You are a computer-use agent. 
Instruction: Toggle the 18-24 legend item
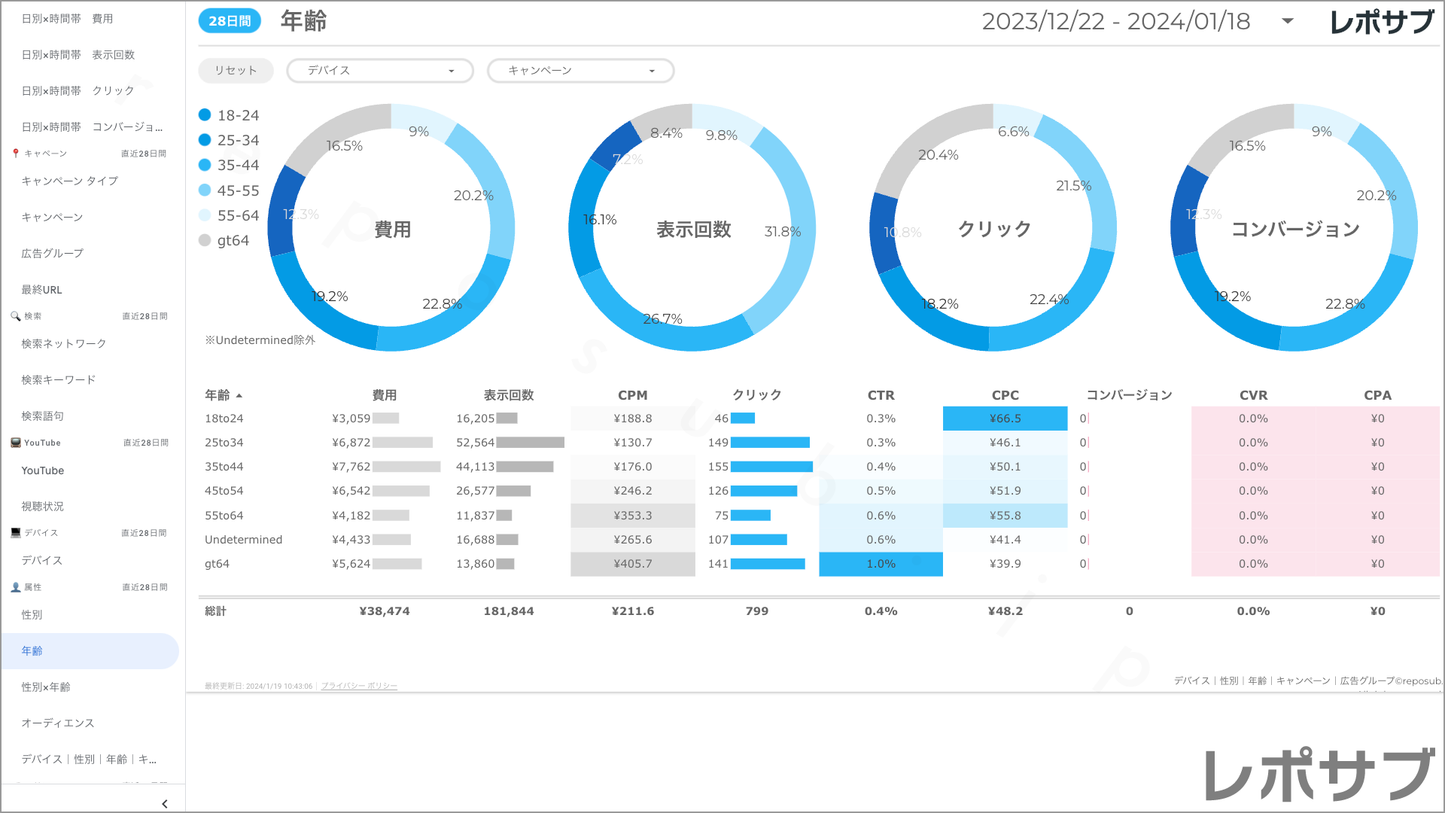click(x=229, y=115)
